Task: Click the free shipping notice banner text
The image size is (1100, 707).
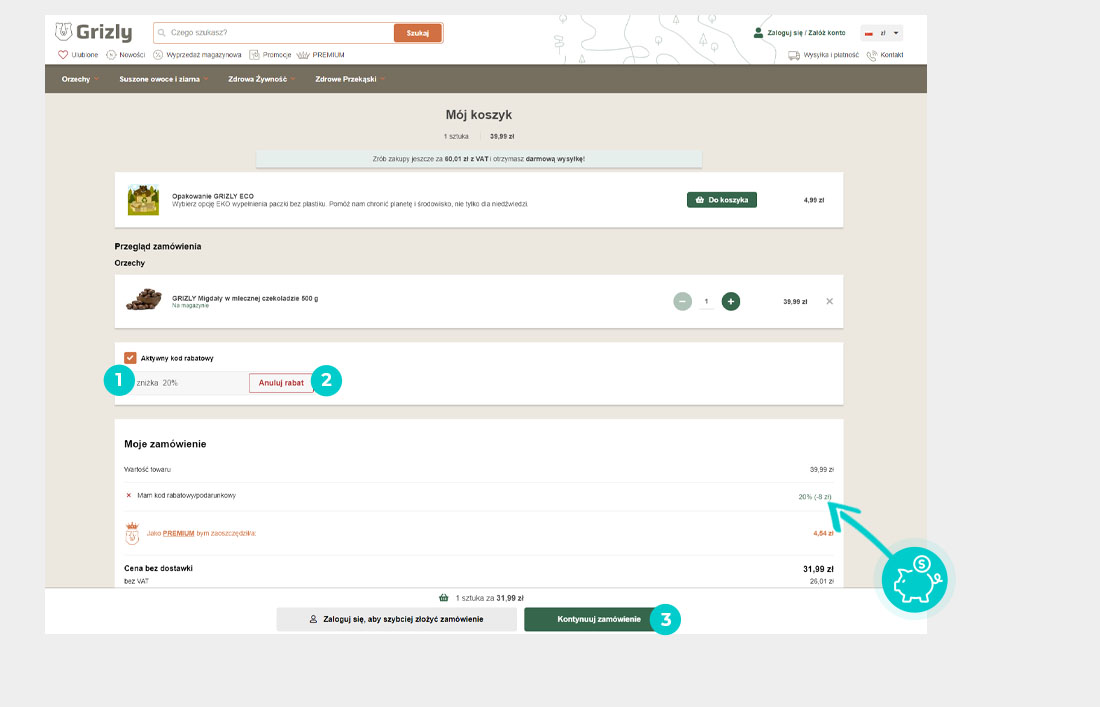Action: point(478,159)
